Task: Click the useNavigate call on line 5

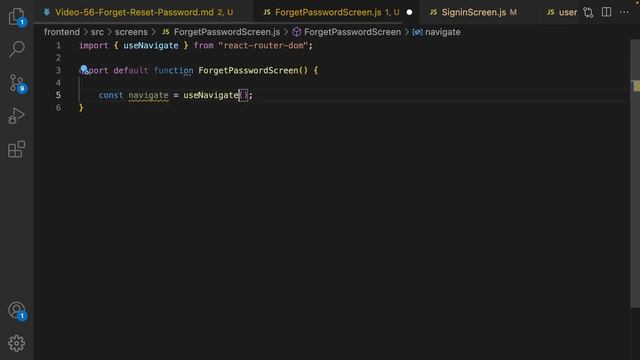Action: point(211,95)
